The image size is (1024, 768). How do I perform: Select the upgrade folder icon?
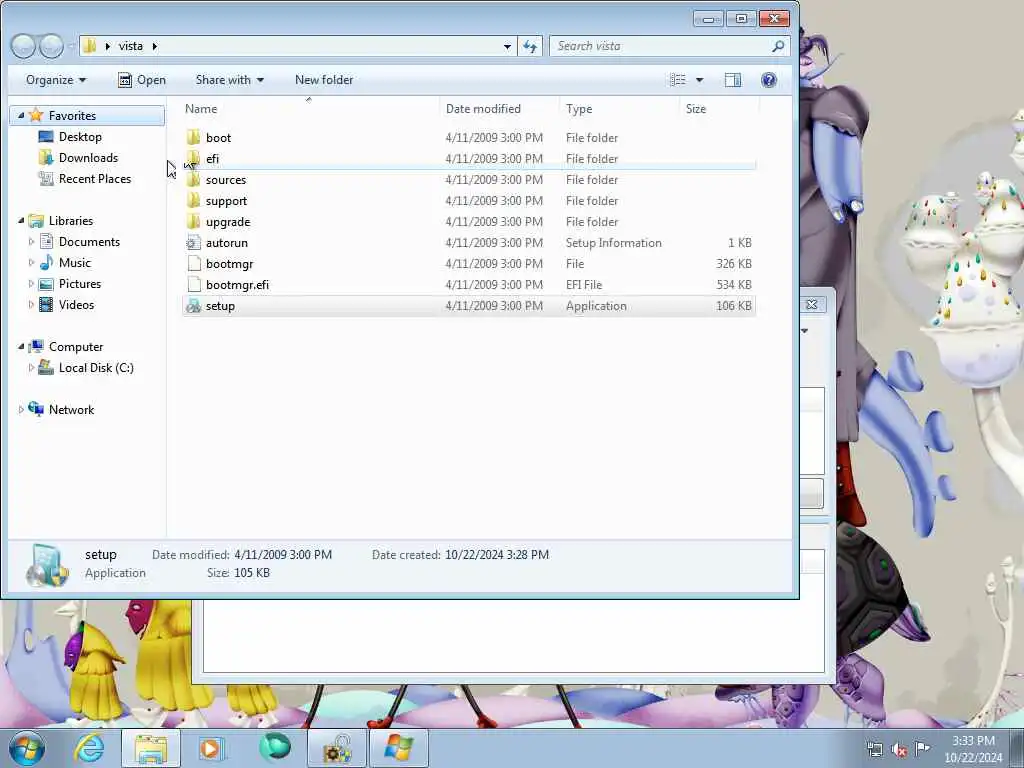(x=193, y=221)
